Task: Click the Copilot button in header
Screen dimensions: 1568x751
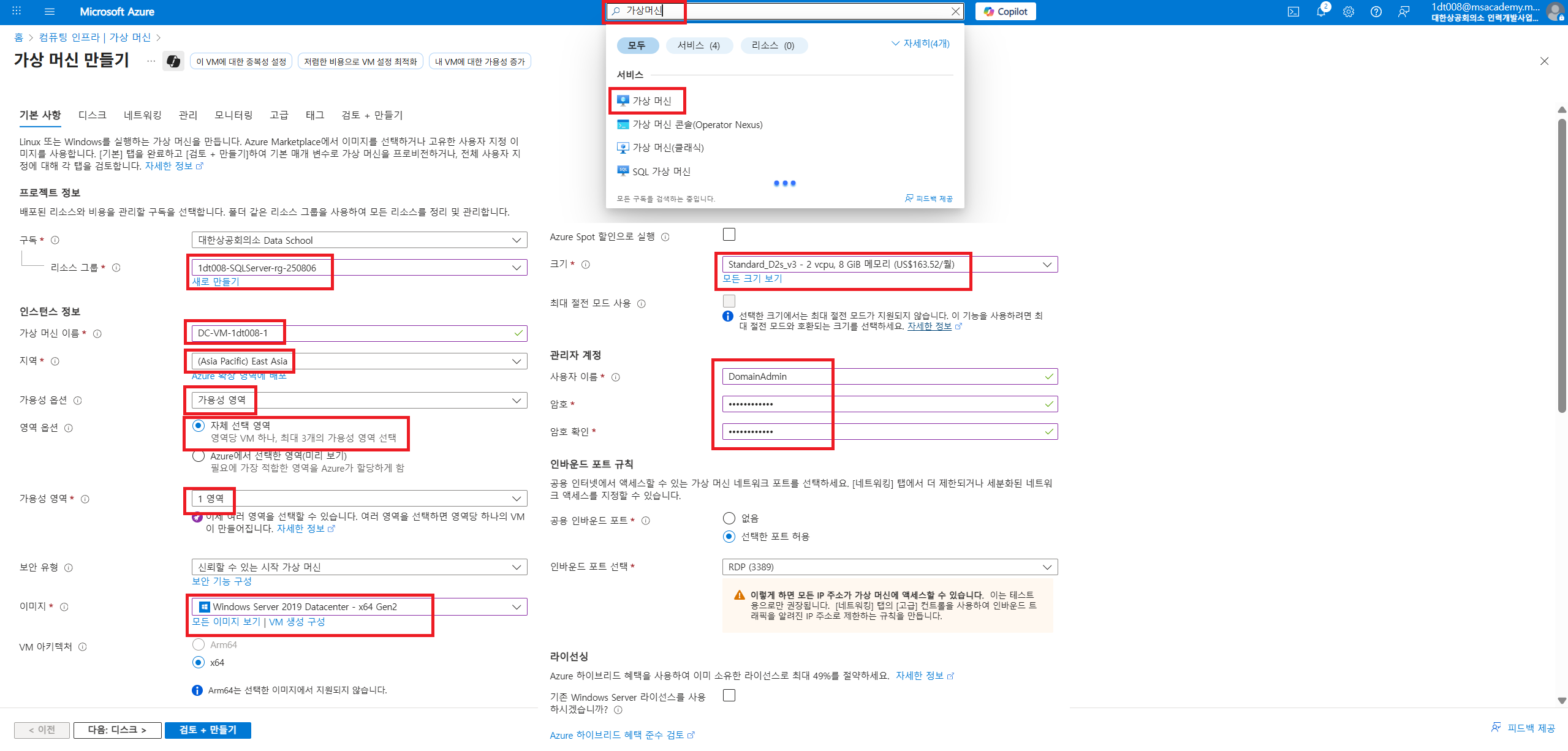Action: coord(1005,12)
